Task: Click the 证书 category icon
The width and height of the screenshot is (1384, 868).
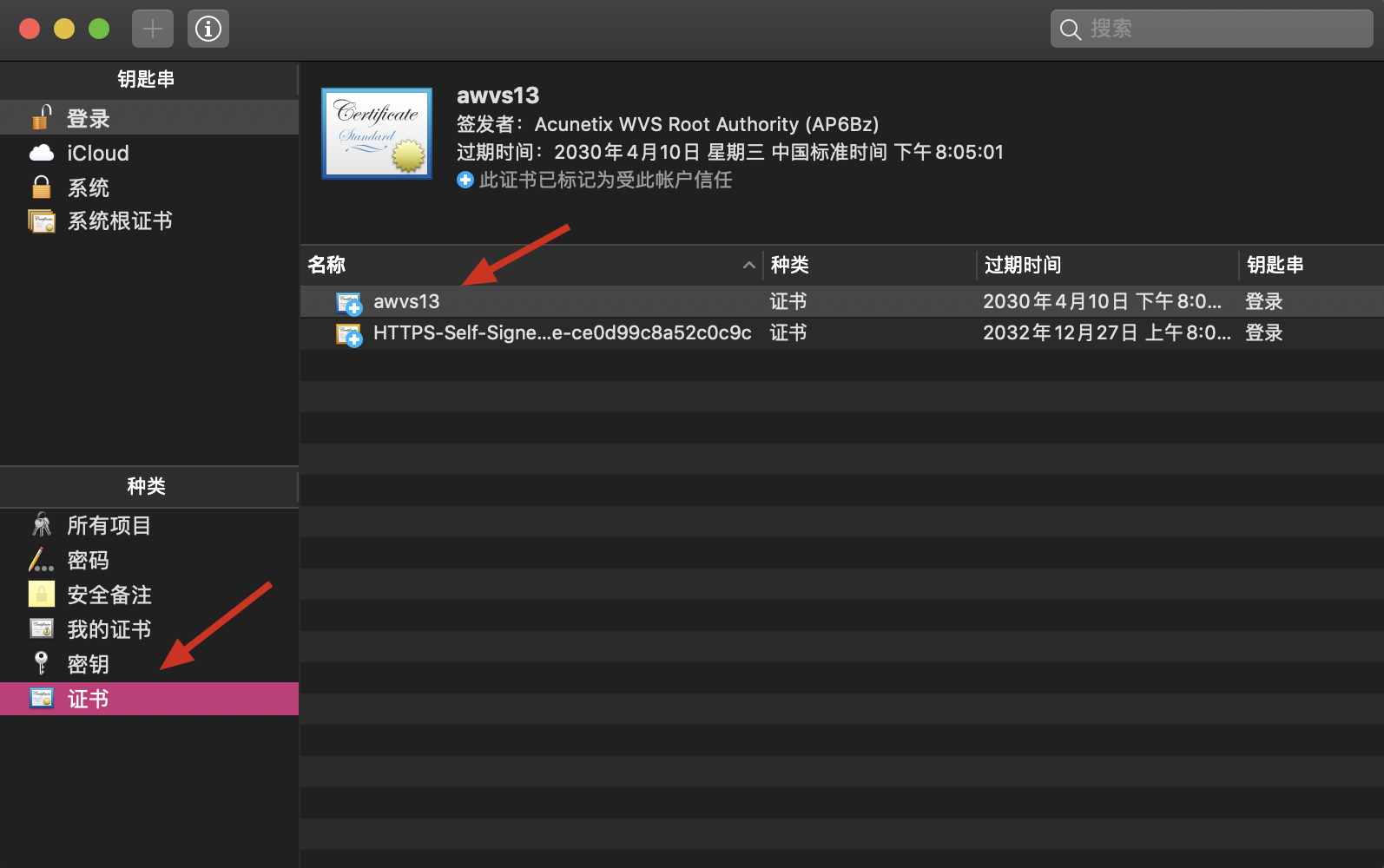Action: (42, 698)
